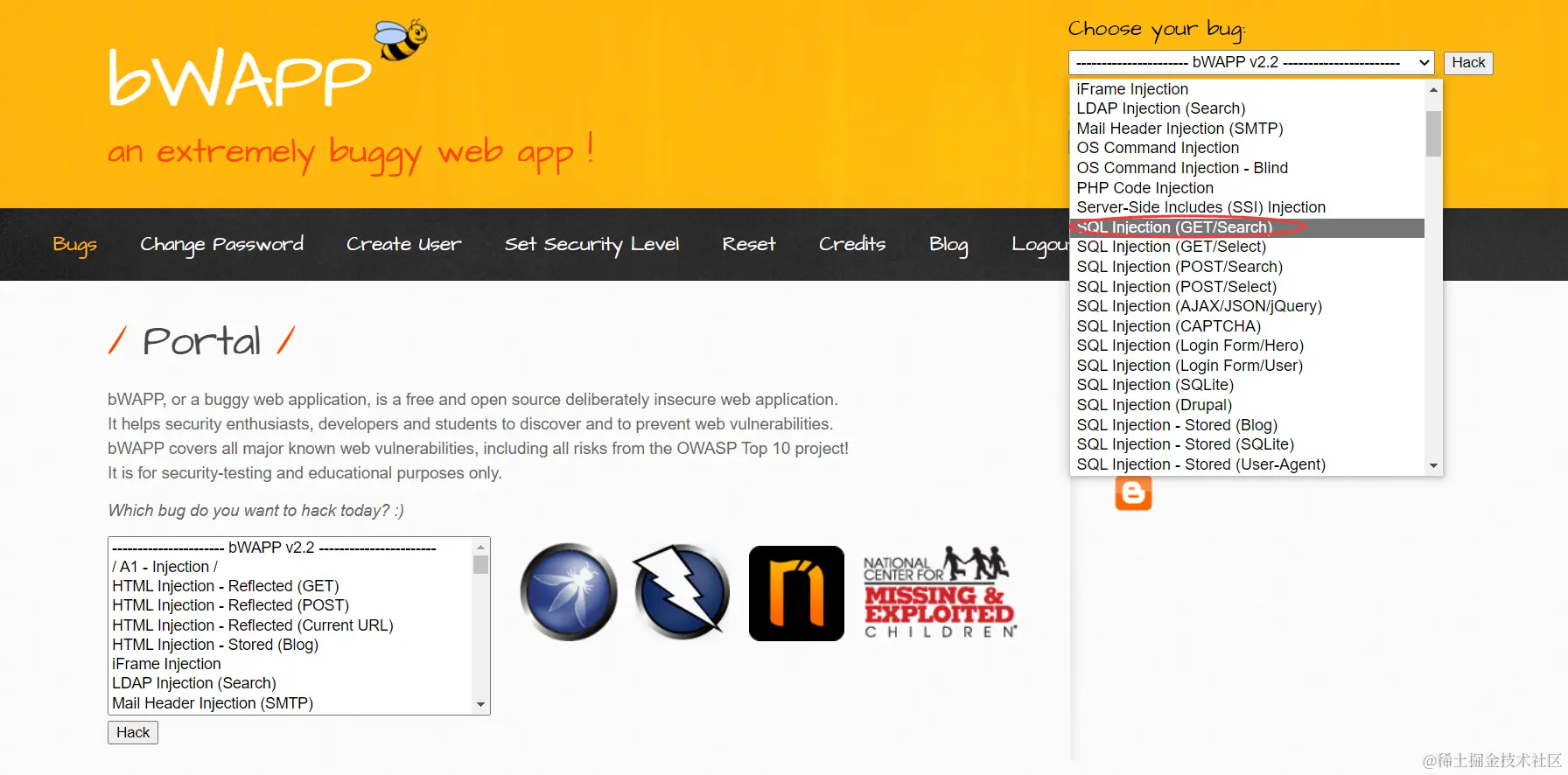
Task: Choose LDAP Injection (Search) in dropdown
Action: (1247, 108)
